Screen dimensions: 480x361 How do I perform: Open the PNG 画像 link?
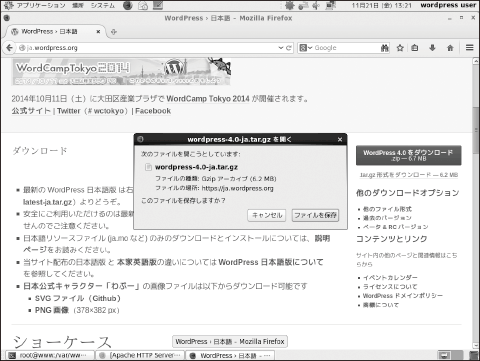[52, 310]
